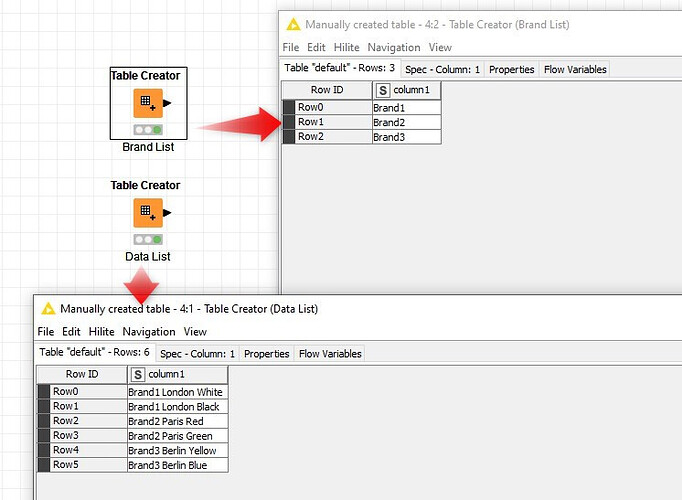Viewport: 682px width, 500px height.
Task: Click the String type icon in Brand List column1 header
Action: tap(383, 90)
